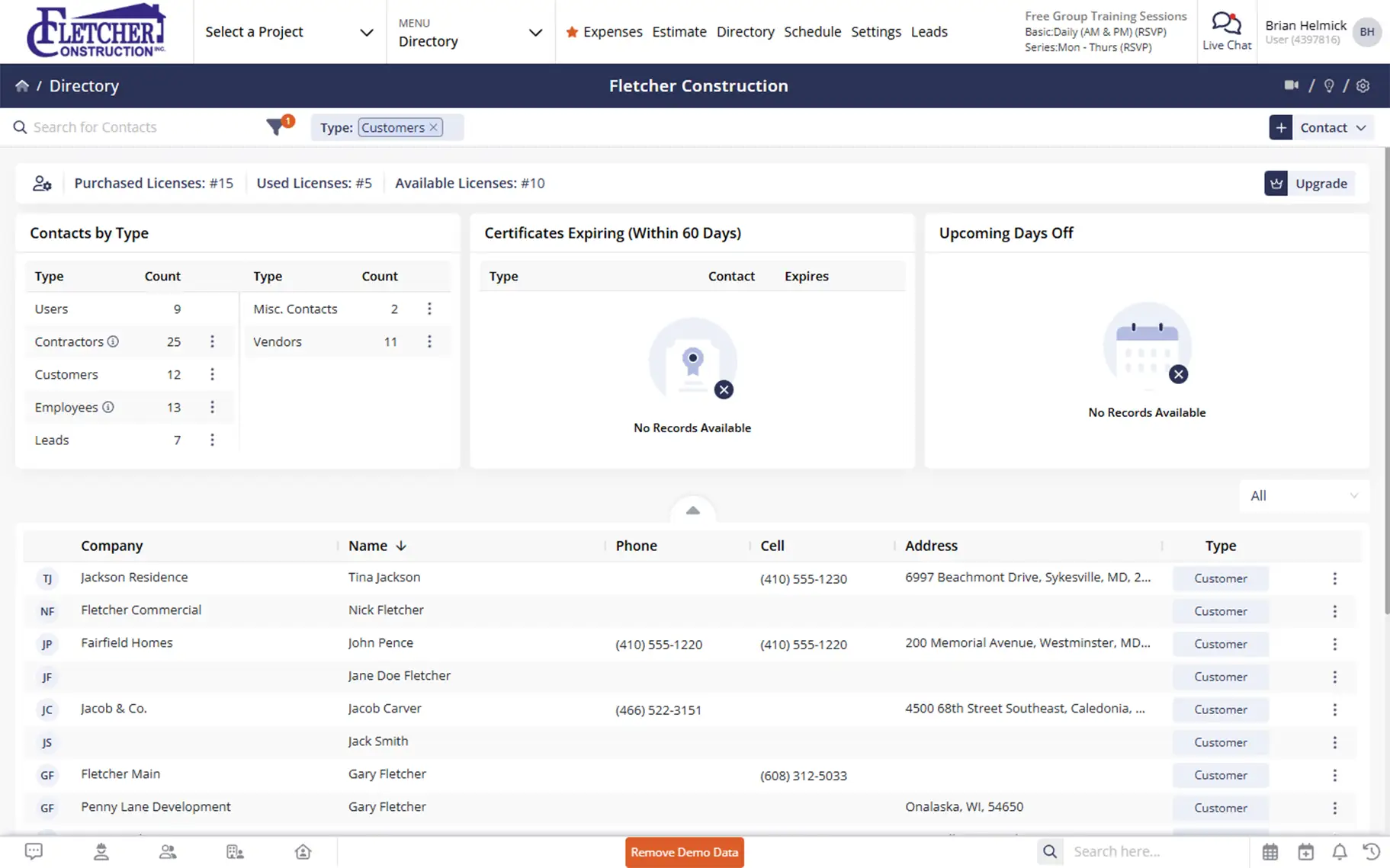
Task: Open Employees row three-dot menu
Action: (212, 407)
